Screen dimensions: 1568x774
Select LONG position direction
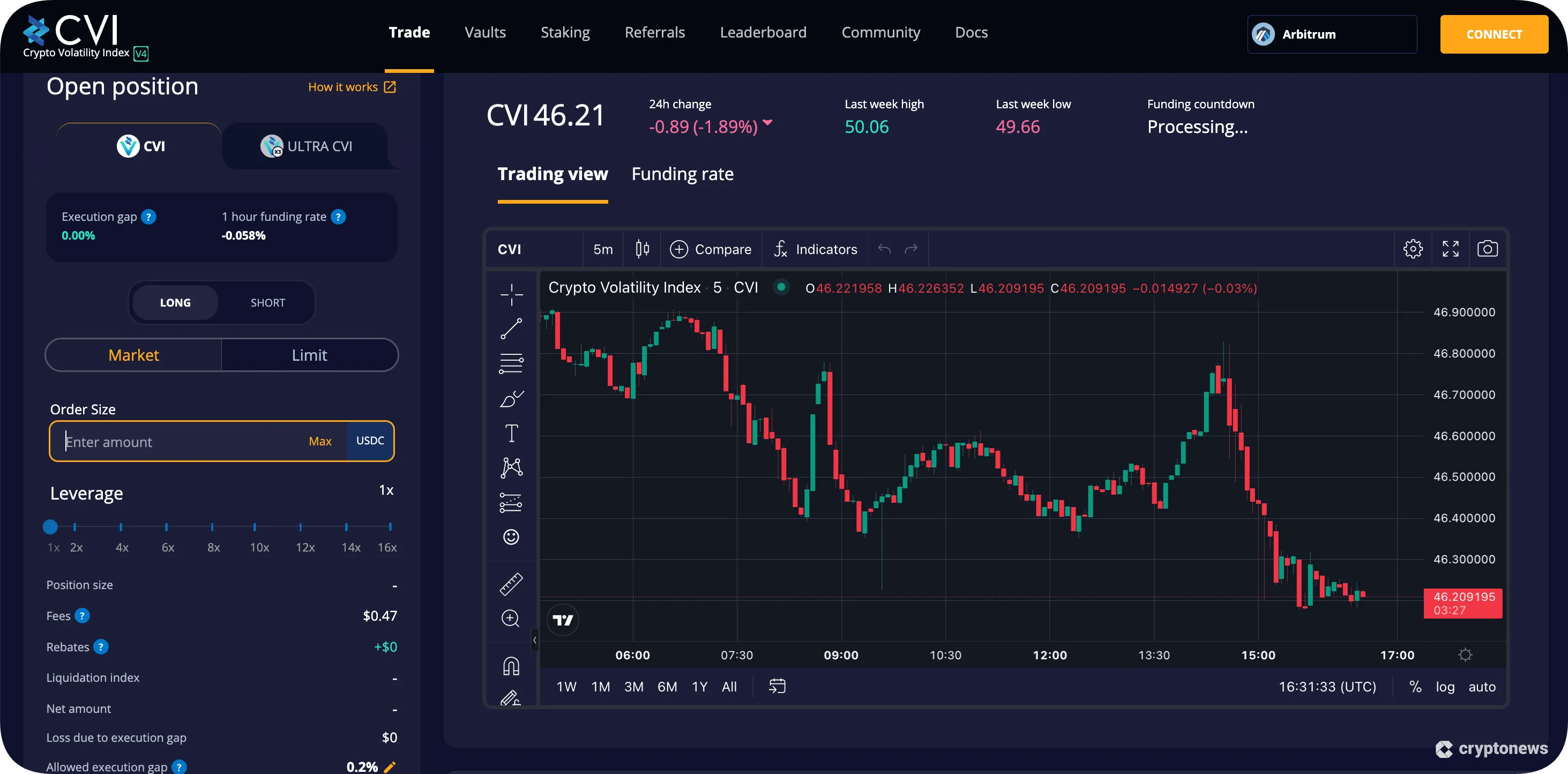pos(175,303)
